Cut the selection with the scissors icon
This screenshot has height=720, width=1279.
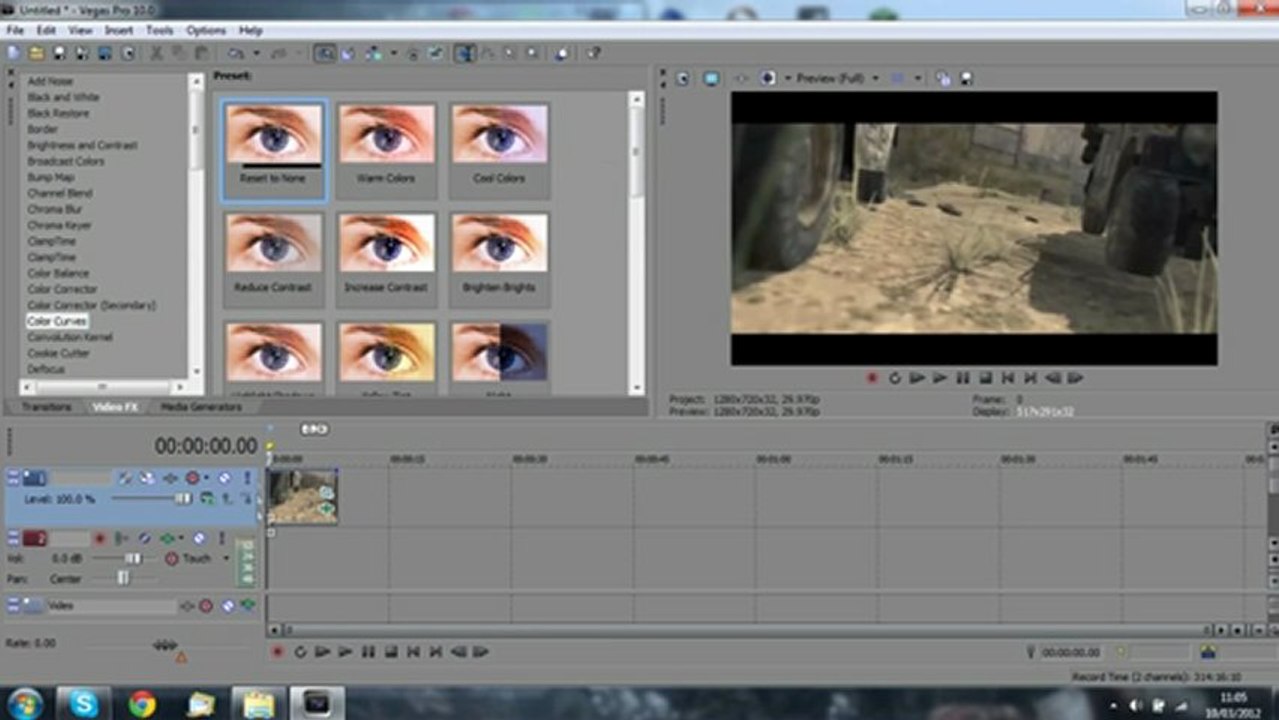(155, 53)
